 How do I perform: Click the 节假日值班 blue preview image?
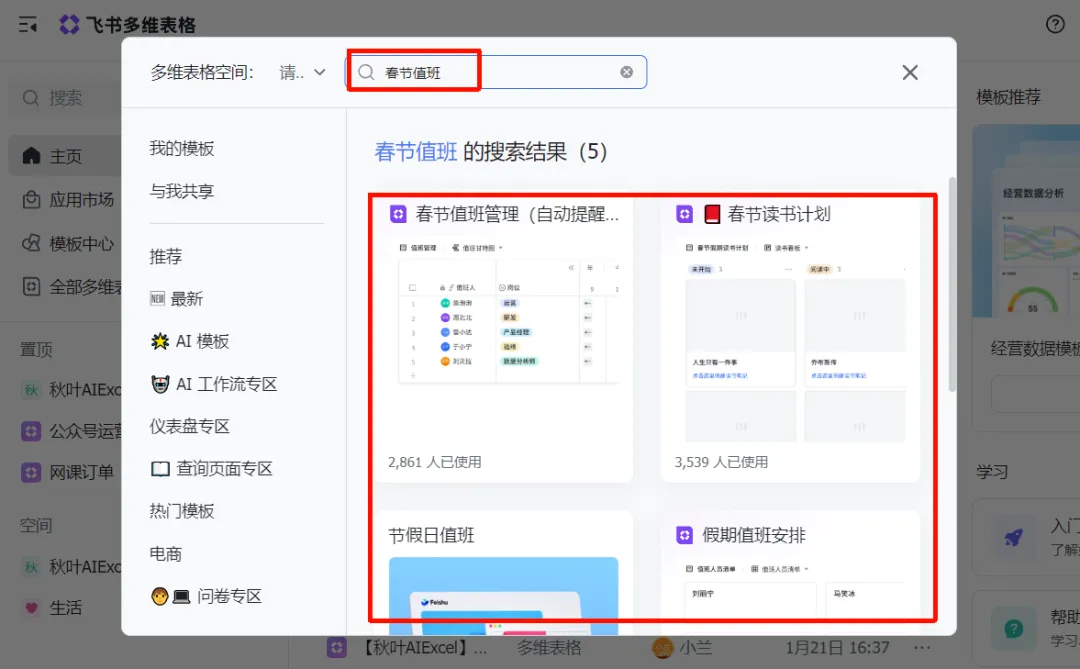(503, 596)
